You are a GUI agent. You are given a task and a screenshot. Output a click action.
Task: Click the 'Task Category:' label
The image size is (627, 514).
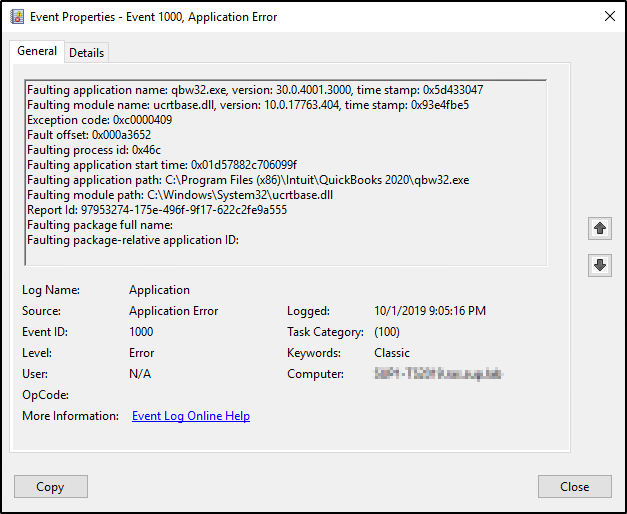(325, 332)
